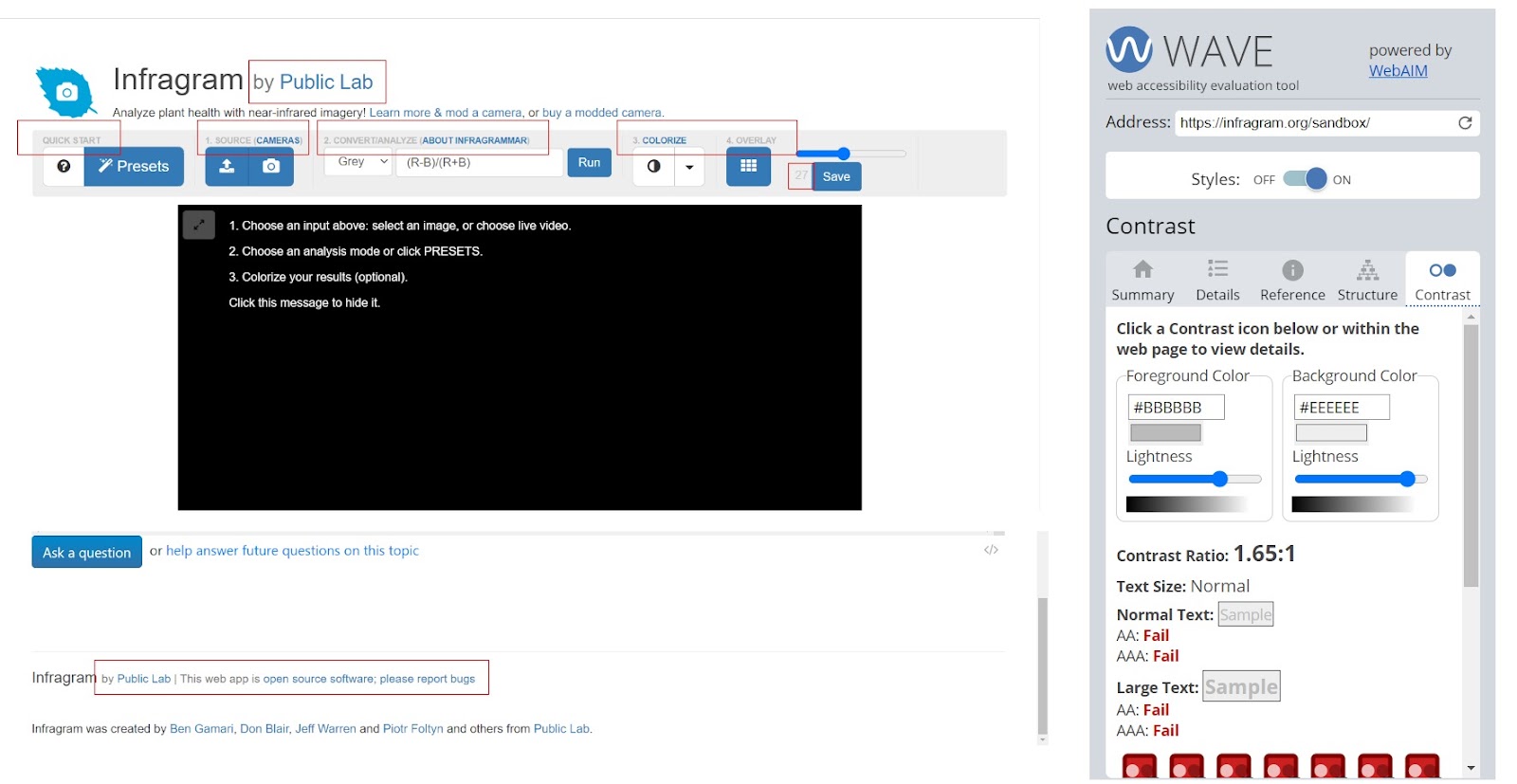Click the background color swatch below #EEEEEE
This screenshot has width=1517, height=784.
click(x=1331, y=433)
